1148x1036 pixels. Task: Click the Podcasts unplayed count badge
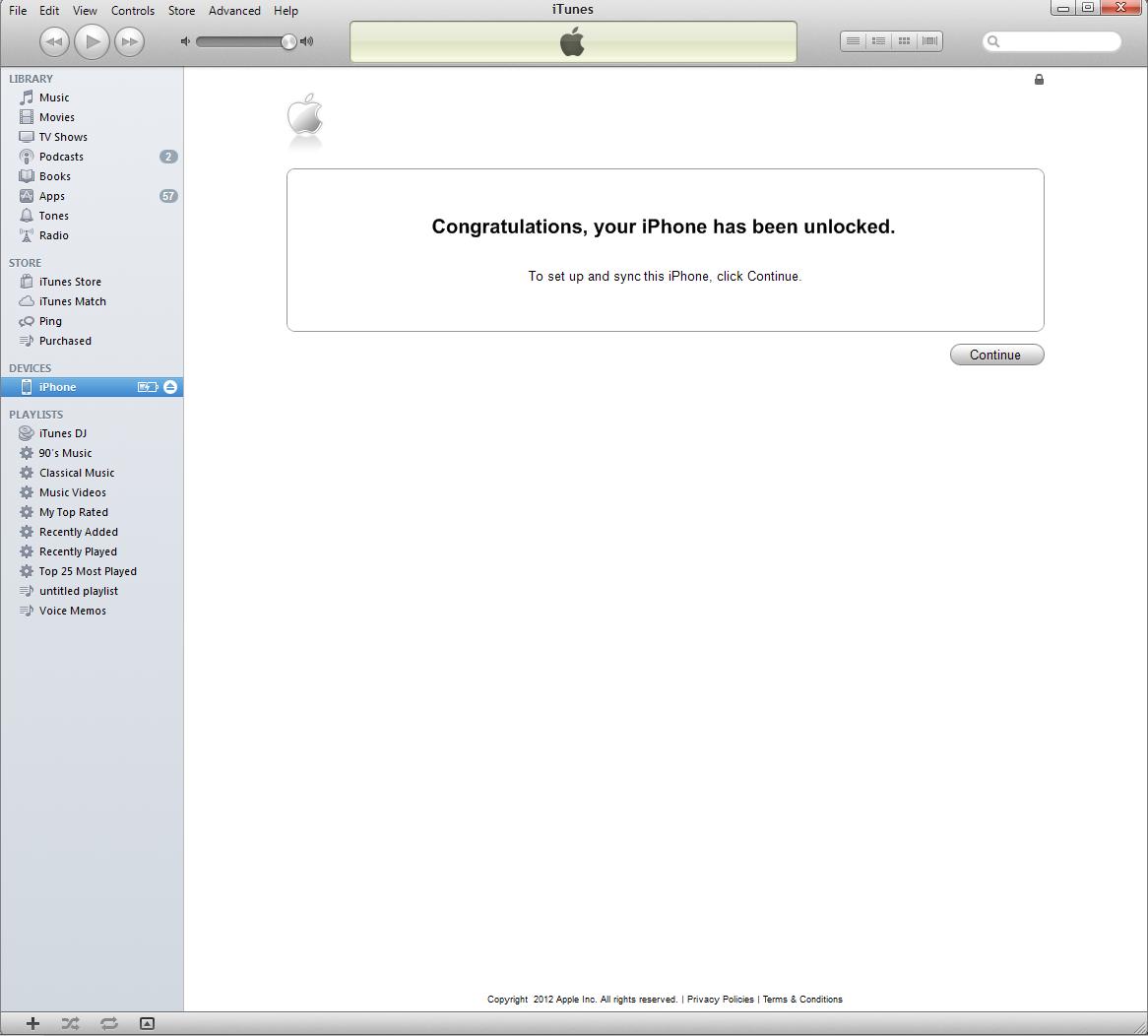[x=168, y=157]
